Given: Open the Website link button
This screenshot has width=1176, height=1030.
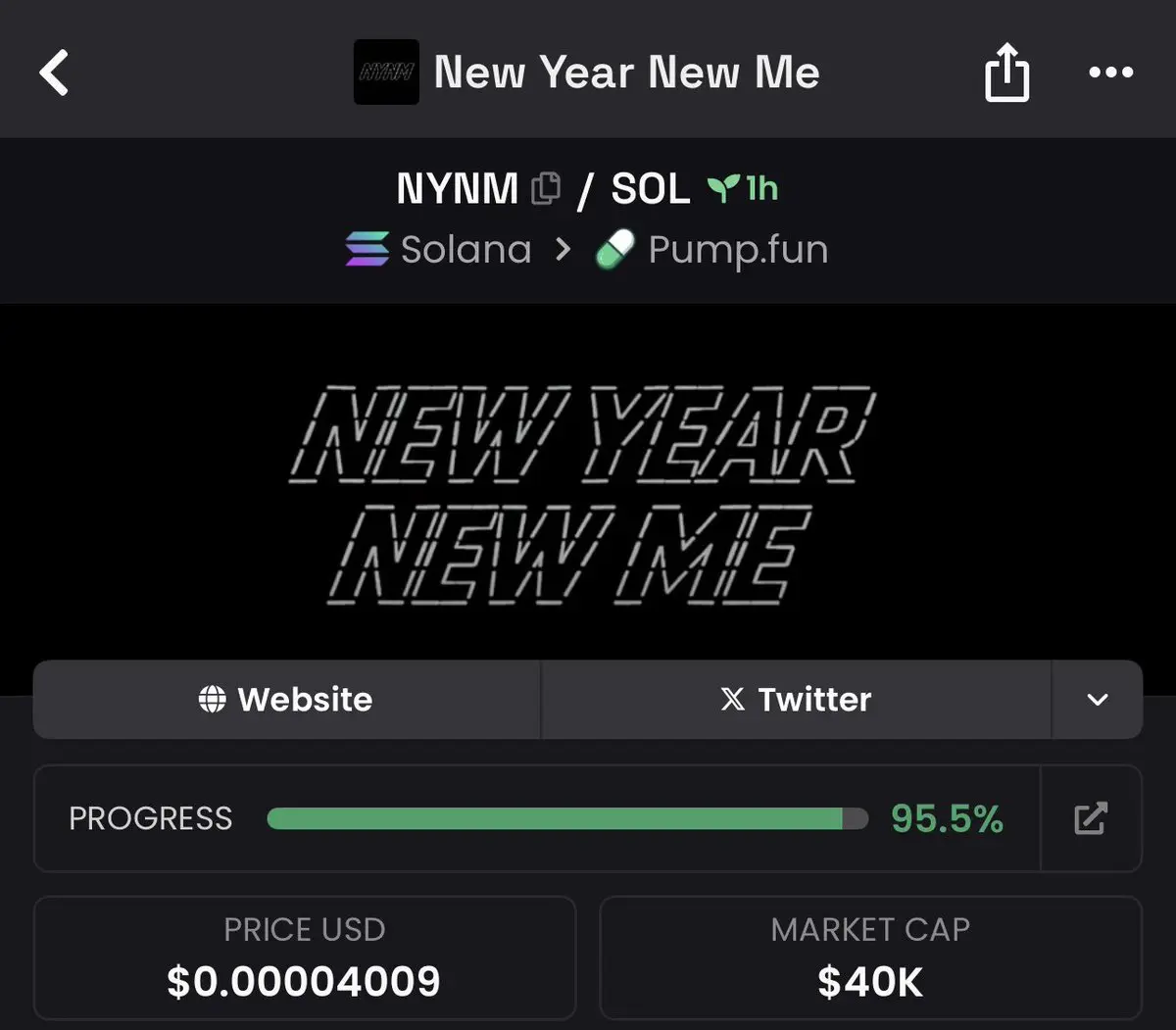Looking at the screenshot, I should [x=286, y=700].
